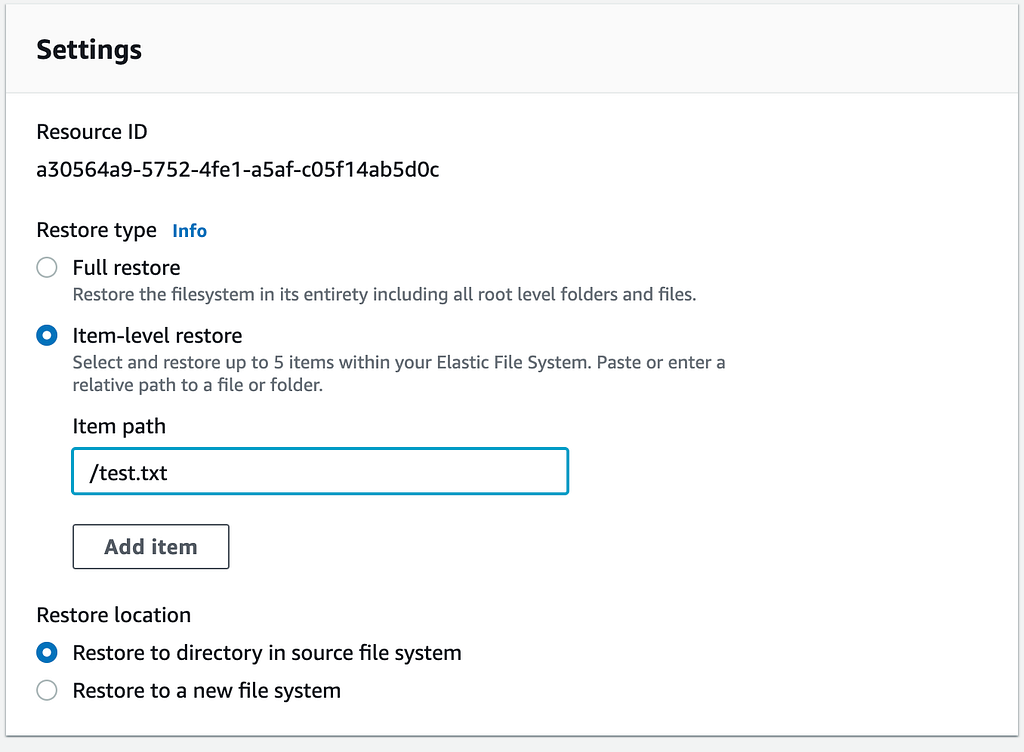
Task: Click the 'Restore the filesystem in its entirety' description
Action: 384,294
